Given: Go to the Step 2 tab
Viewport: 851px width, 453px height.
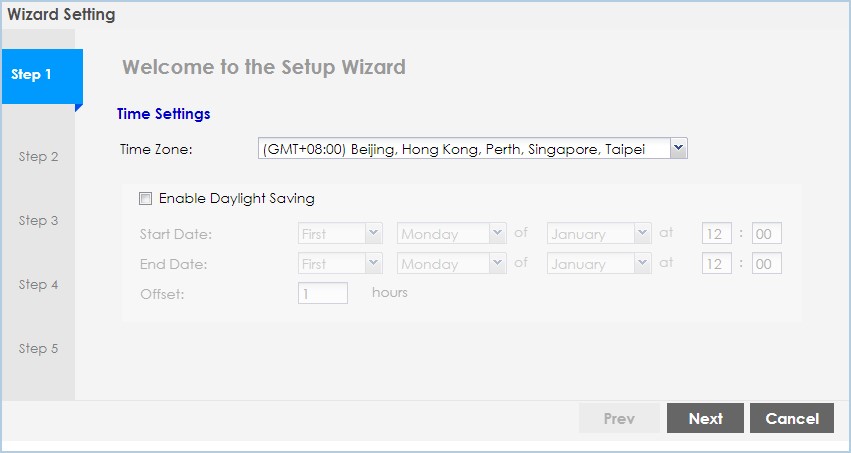Looking at the screenshot, I should tap(38, 157).
